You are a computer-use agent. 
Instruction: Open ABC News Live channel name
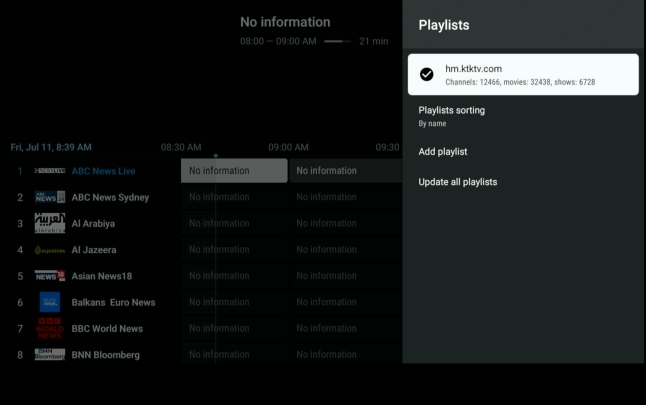(x=103, y=171)
